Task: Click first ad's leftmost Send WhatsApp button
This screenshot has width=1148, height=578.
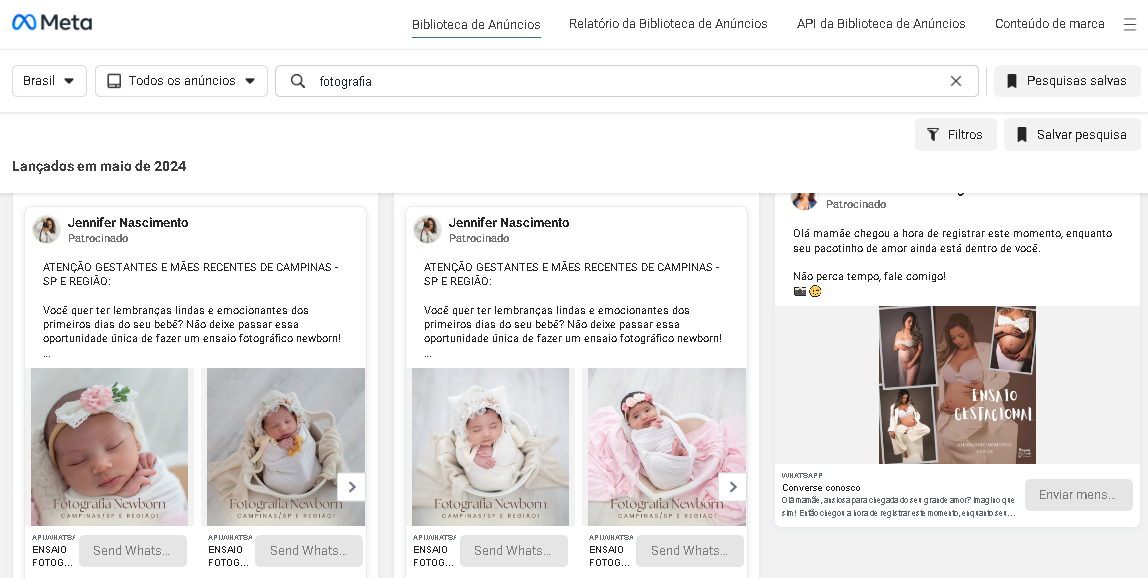Action: point(133,551)
